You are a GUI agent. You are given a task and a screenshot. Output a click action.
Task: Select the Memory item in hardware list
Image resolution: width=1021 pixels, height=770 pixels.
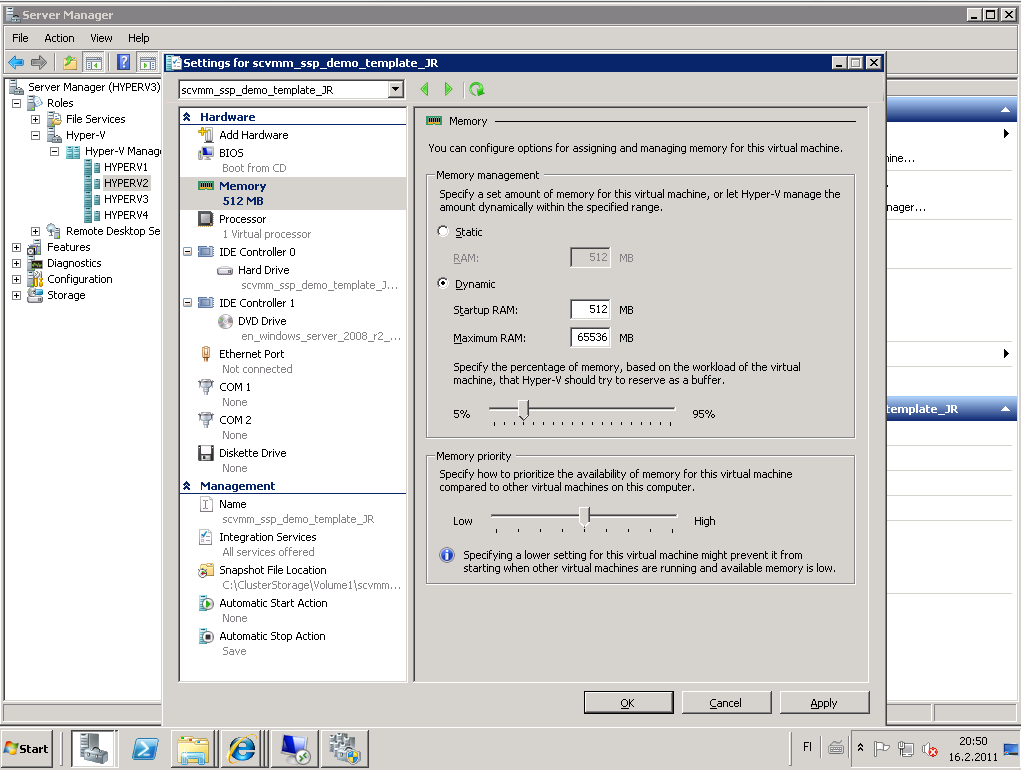click(293, 193)
